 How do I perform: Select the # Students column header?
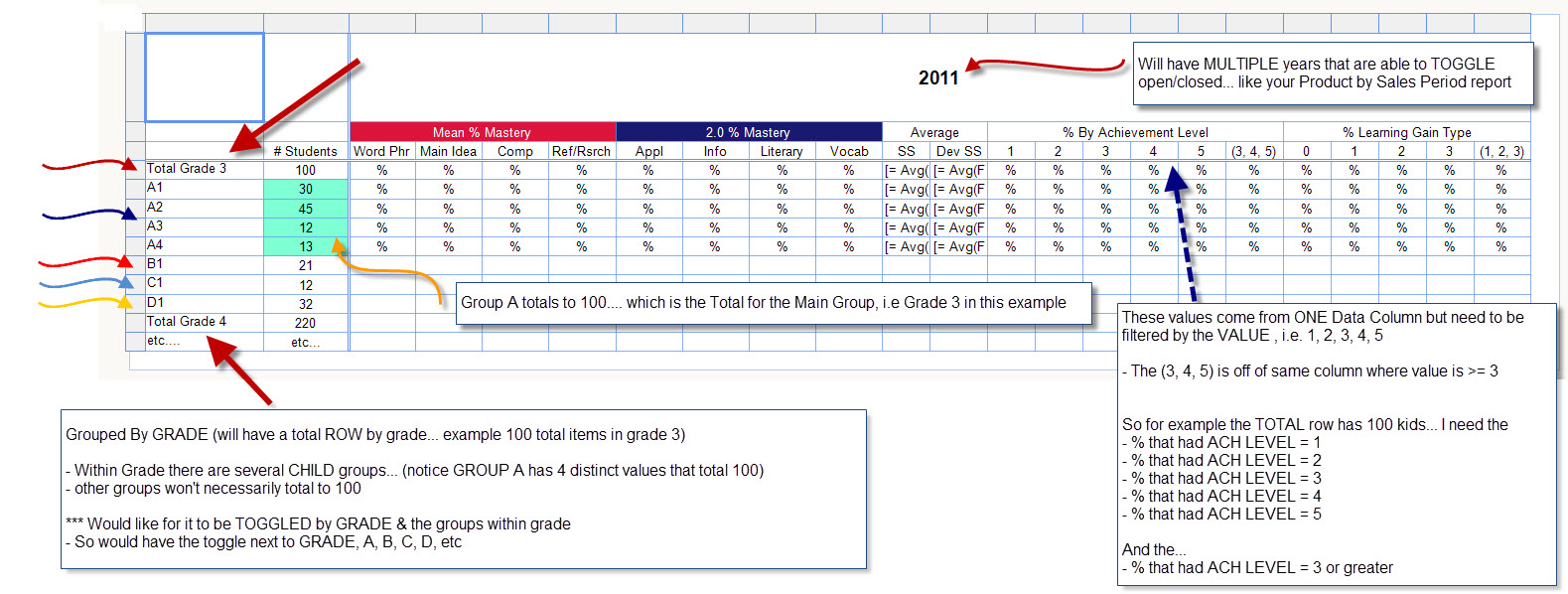click(305, 151)
